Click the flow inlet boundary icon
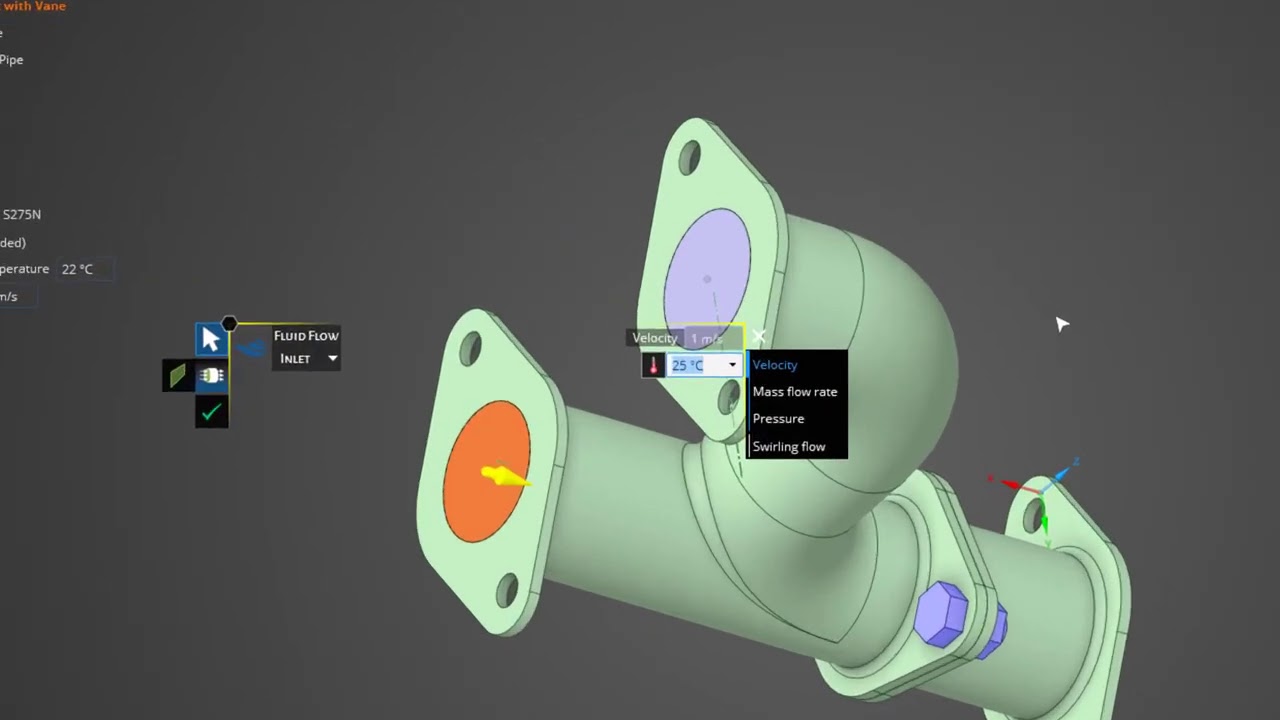The width and height of the screenshot is (1280, 720). [x=211, y=376]
